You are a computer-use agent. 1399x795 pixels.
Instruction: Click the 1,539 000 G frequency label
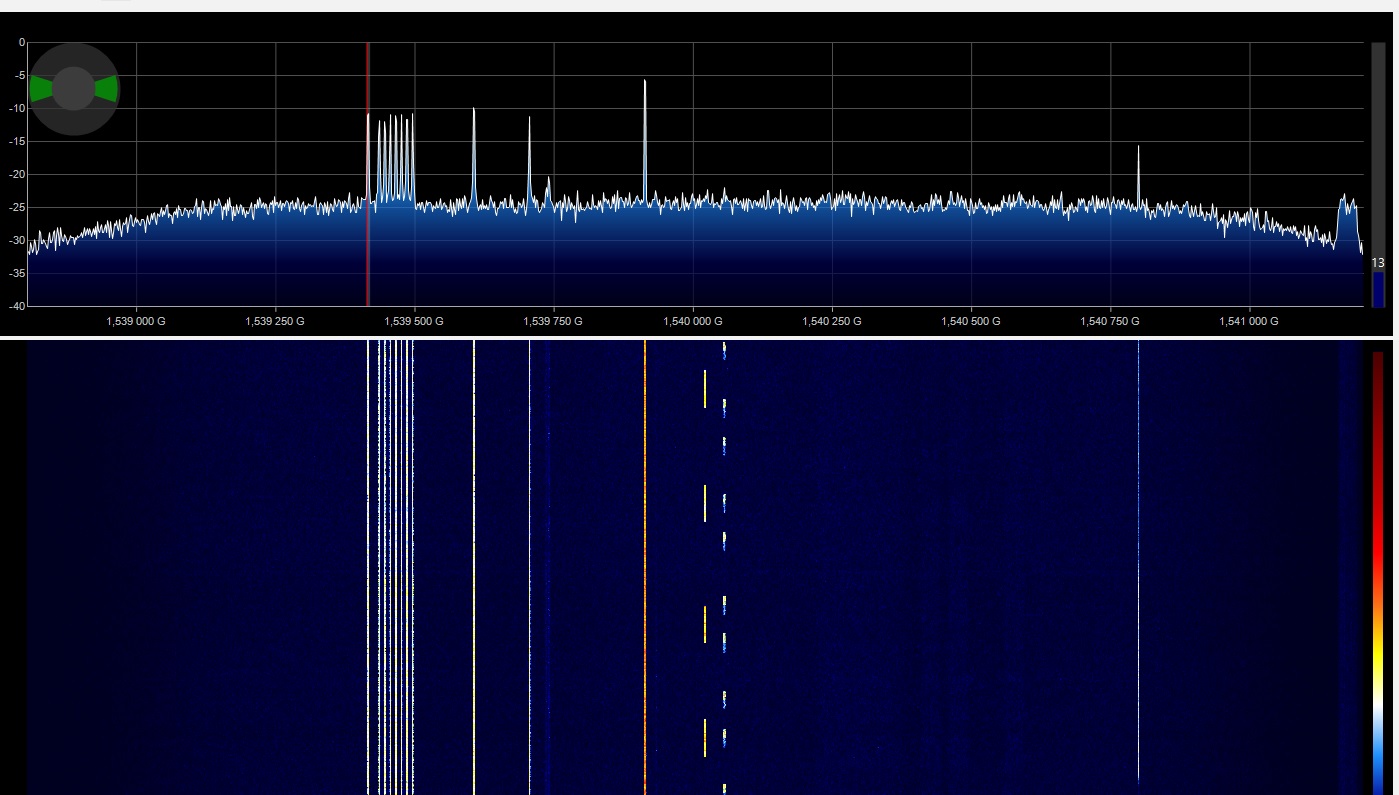point(136,321)
